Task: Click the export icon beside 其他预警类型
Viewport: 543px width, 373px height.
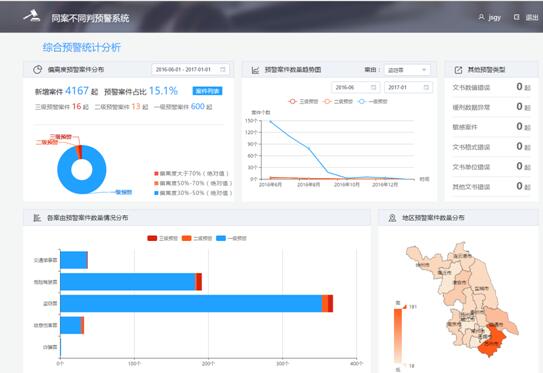Action: pos(458,70)
